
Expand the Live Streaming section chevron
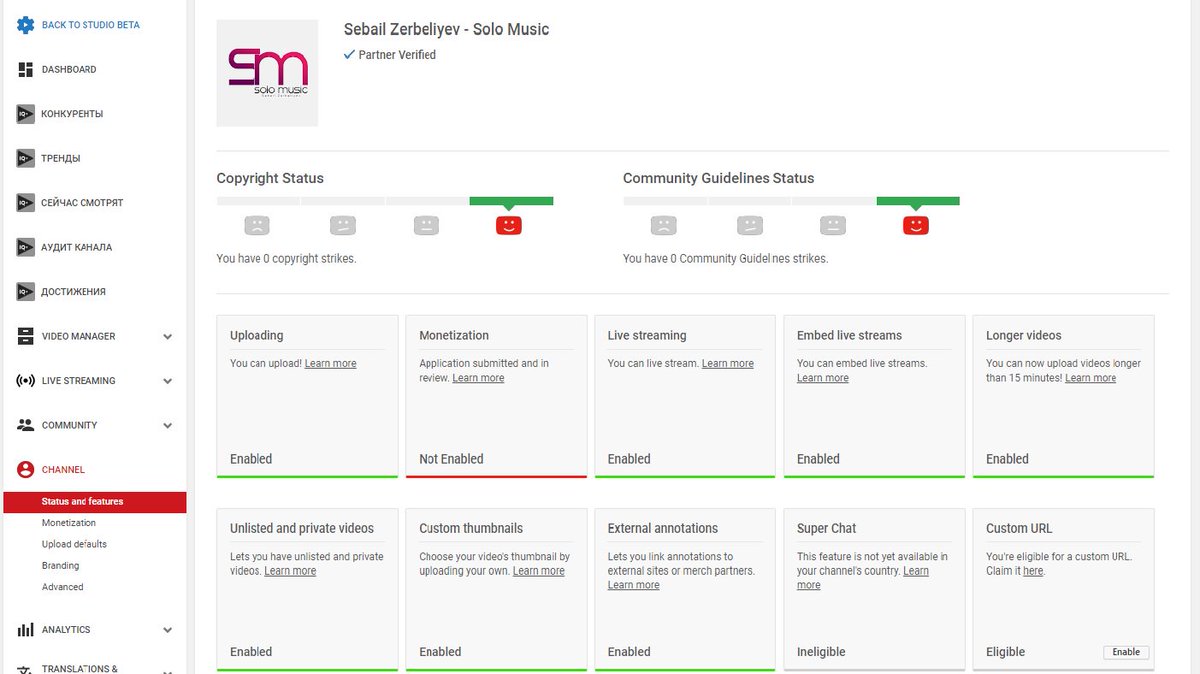[x=168, y=381]
